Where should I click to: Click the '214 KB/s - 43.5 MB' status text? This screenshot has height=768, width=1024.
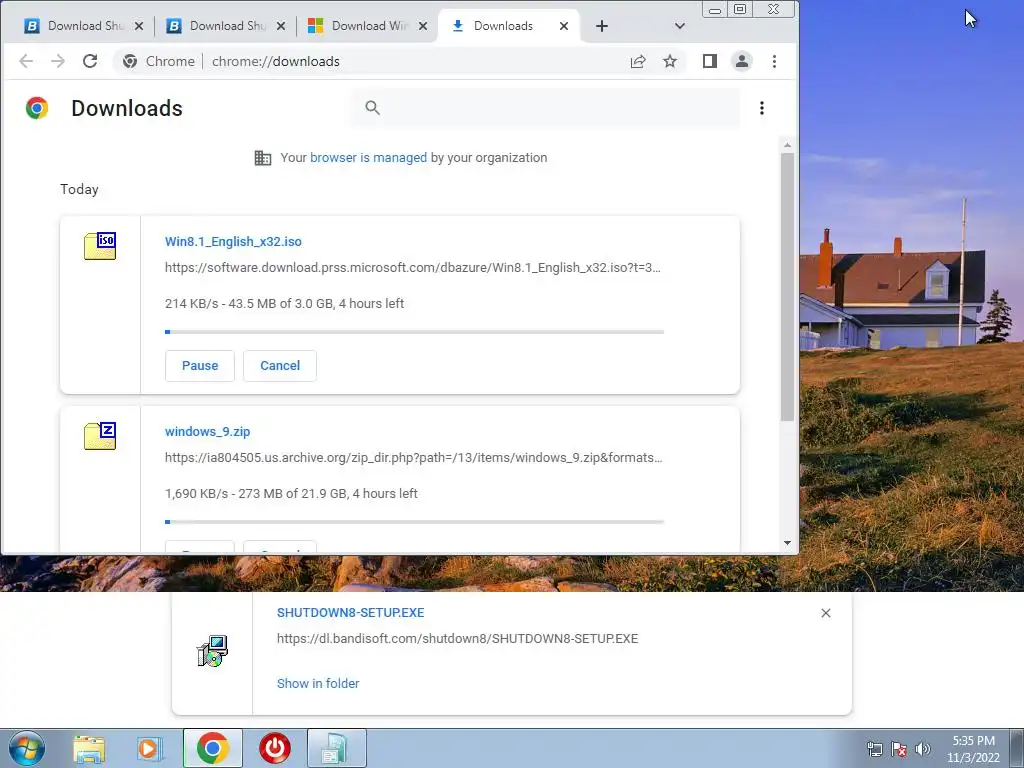[x=284, y=304]
